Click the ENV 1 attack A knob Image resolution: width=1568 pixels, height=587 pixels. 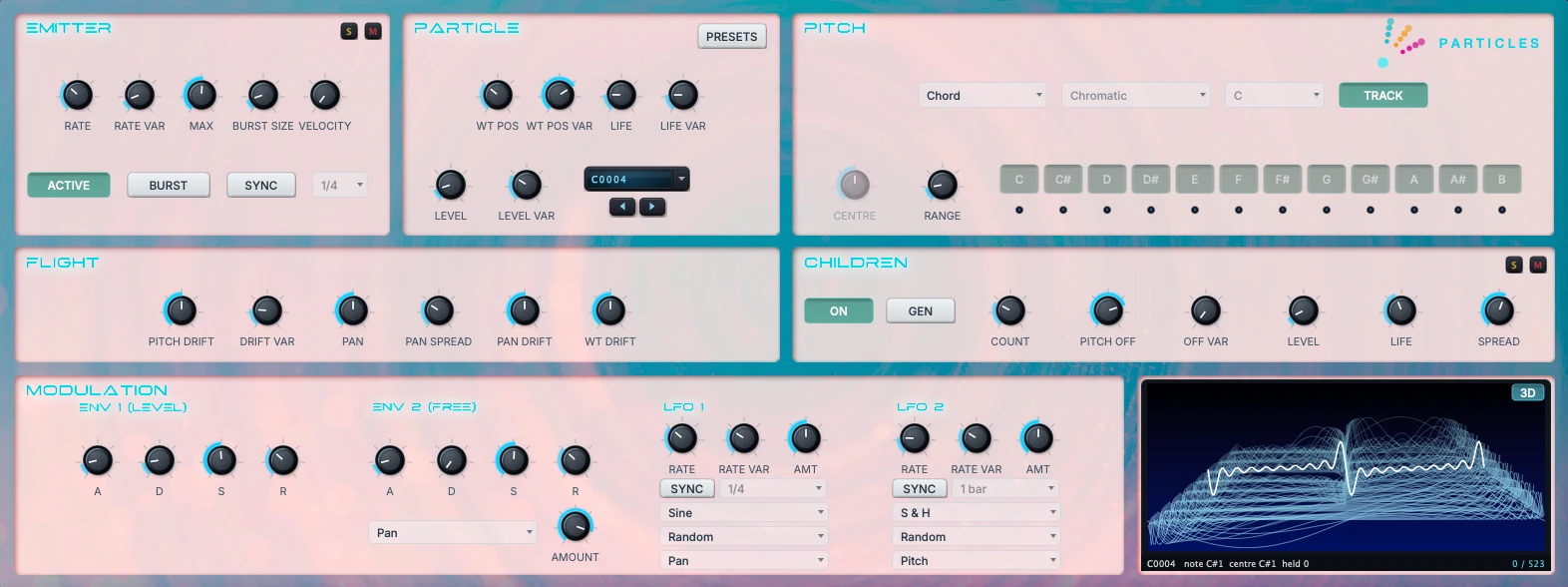pyautogui.click(x=98, y=460)
